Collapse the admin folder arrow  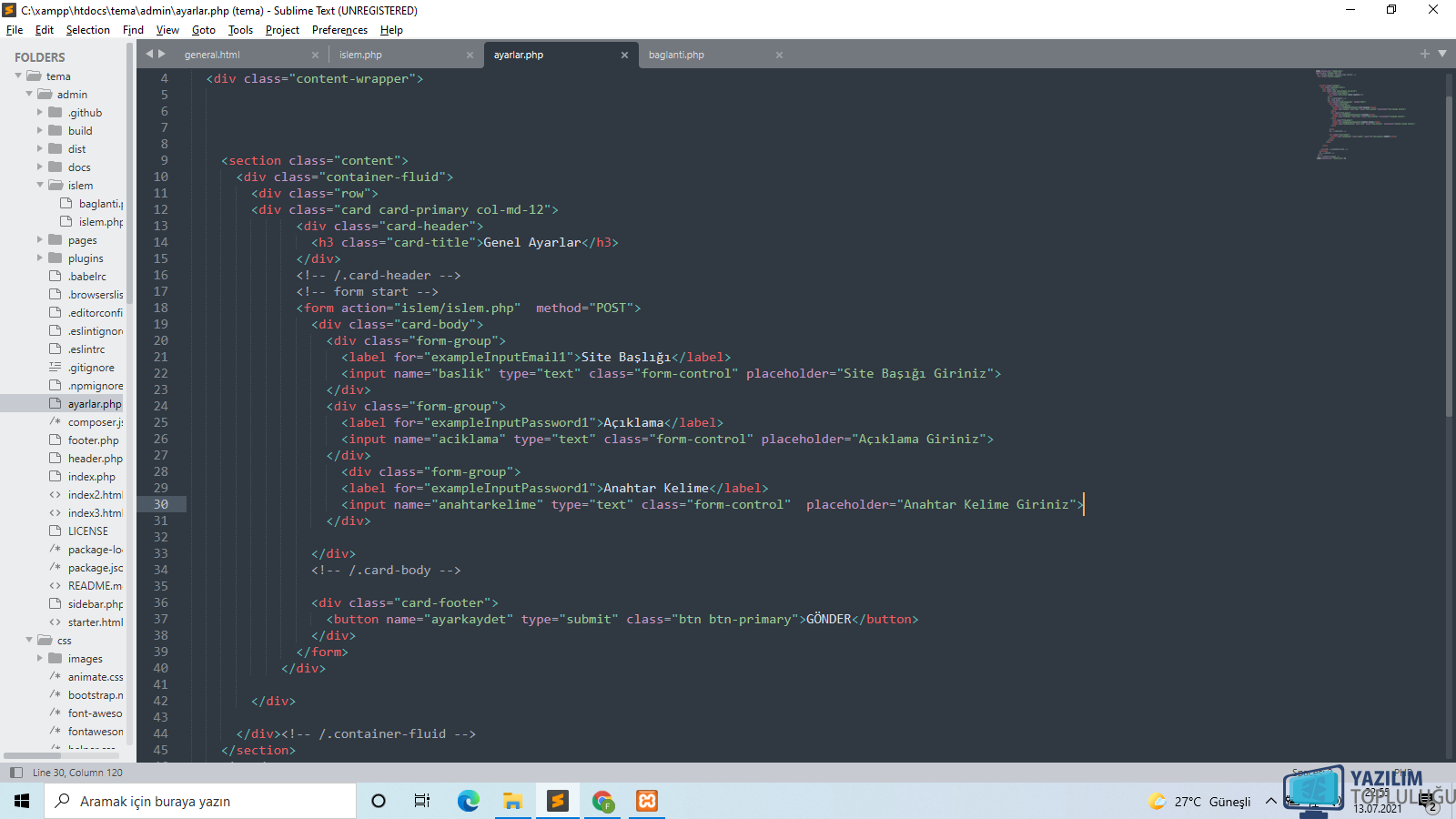point(29,95)
